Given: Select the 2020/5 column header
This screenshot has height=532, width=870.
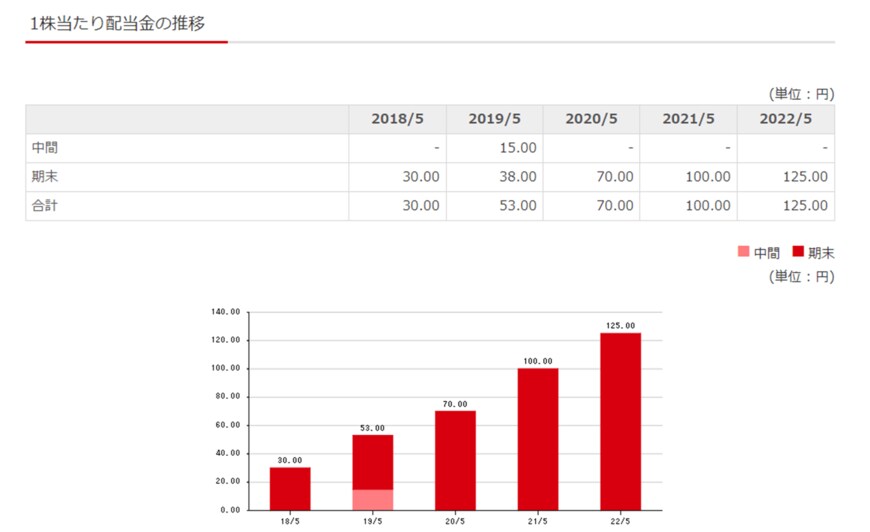Looking at the screenshot, I should tap(591, 119).
